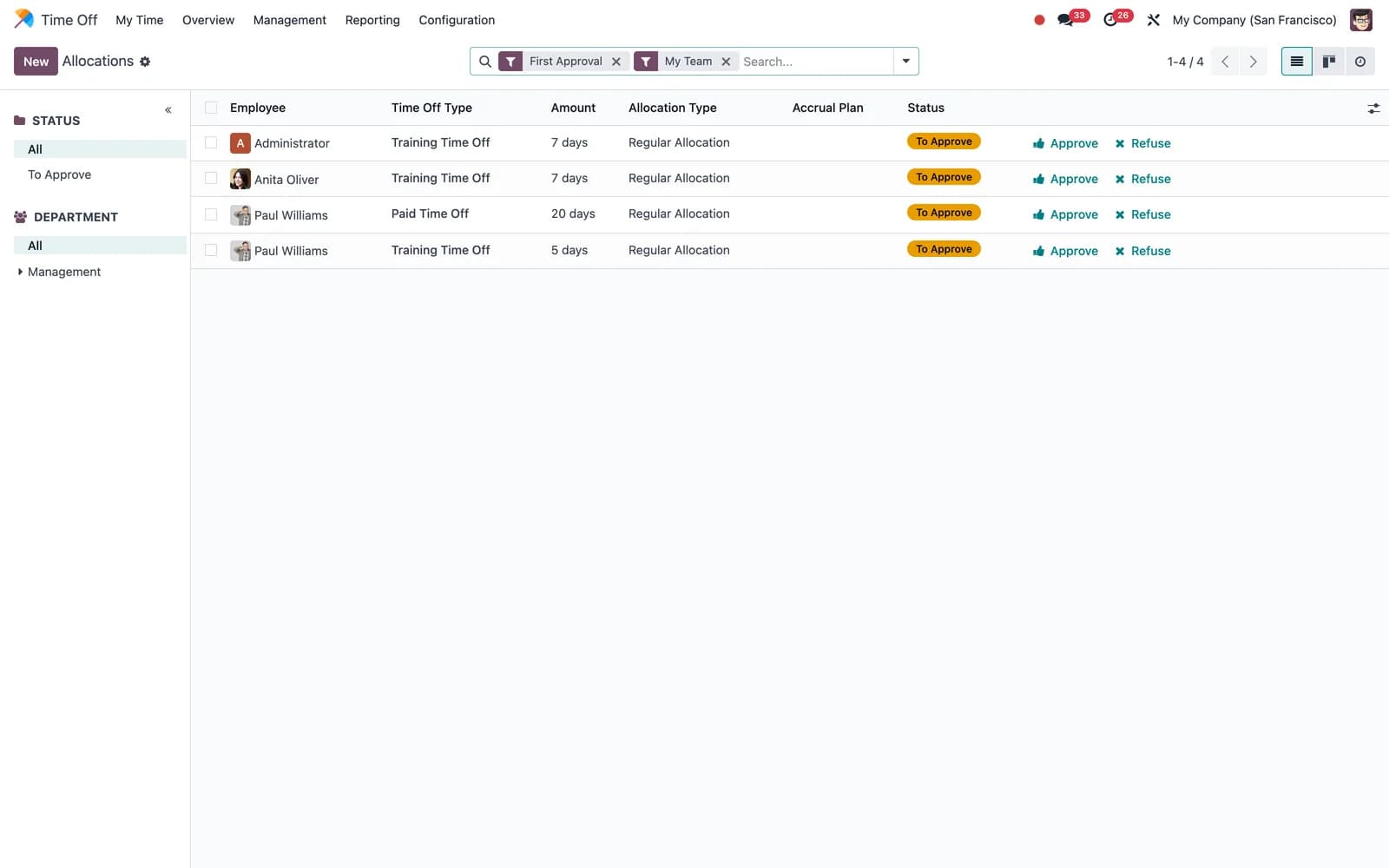Open the Configuration menu
The height and width of the screenshot is (868, 1389).
(x=457, y=20)
